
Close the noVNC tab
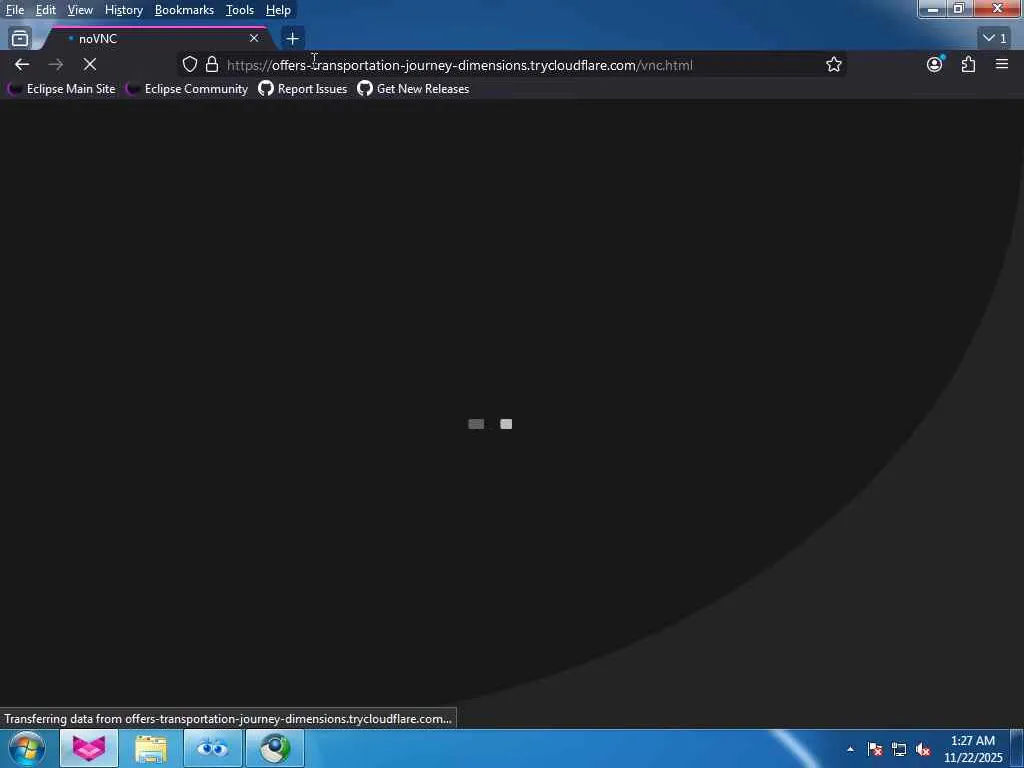click(253, 39)
